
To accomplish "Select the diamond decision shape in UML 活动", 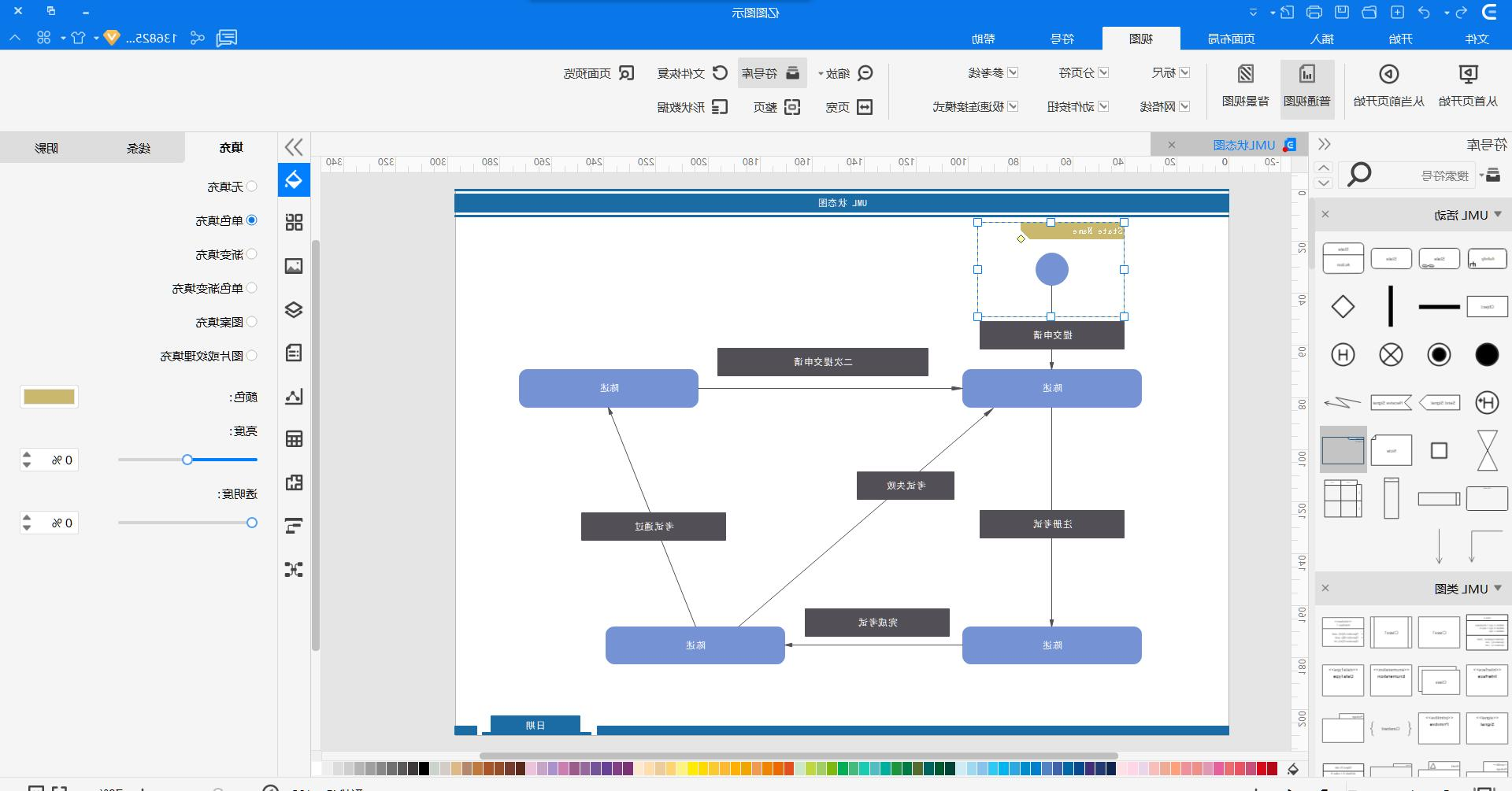I will point(1343,306).
